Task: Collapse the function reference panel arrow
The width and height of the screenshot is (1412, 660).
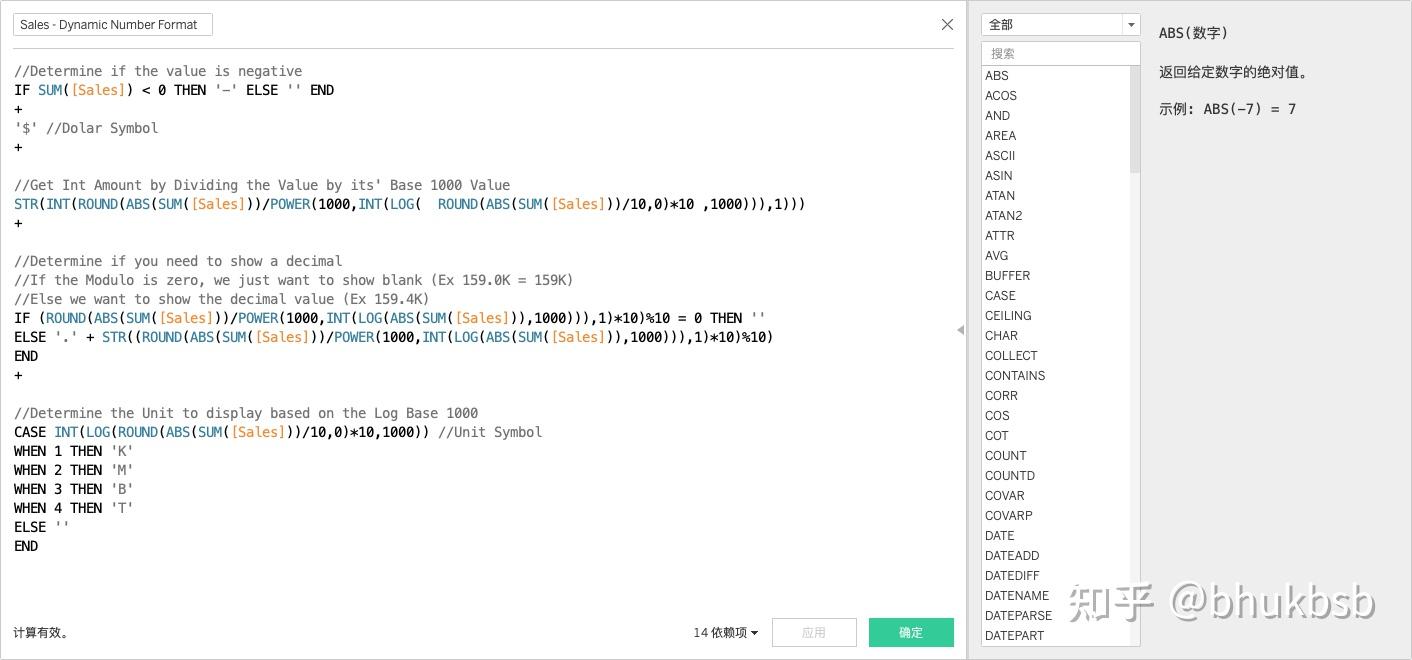Action: coord(960,330)
